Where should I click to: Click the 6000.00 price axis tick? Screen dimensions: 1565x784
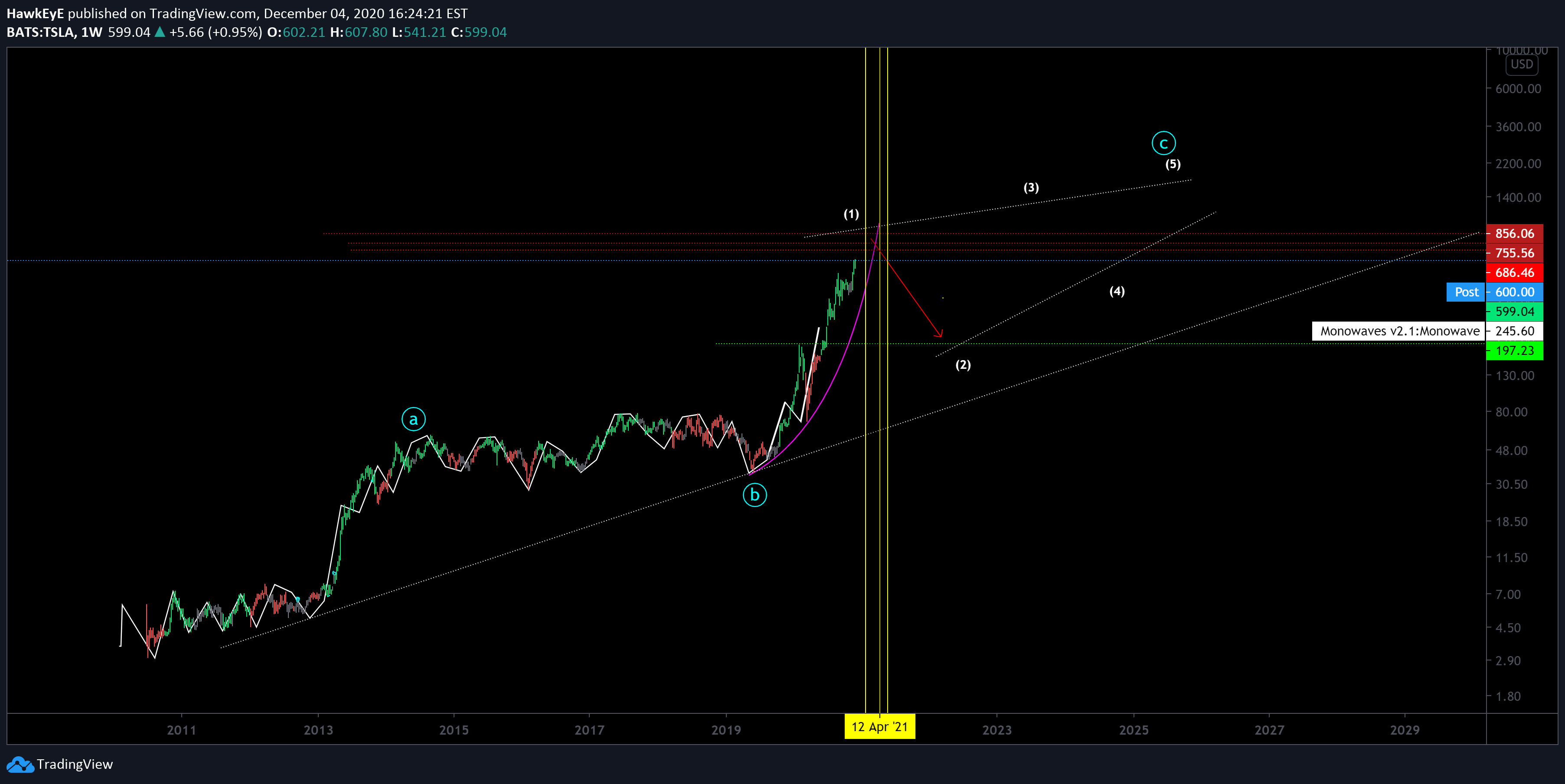point(1518,89)
